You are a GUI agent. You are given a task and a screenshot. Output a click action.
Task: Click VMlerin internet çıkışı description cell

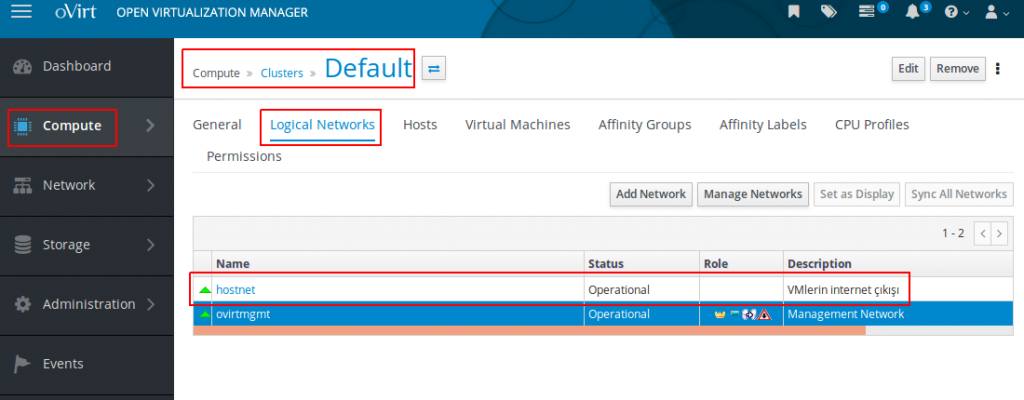tap(898, 290)
